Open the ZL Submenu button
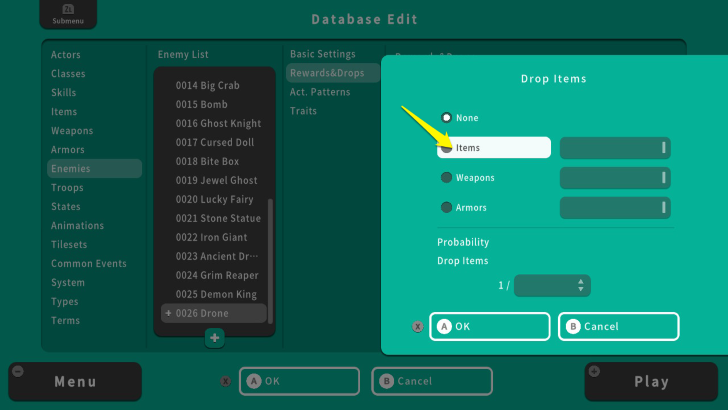Screen dimensions: 728x410 coord(68,14)
